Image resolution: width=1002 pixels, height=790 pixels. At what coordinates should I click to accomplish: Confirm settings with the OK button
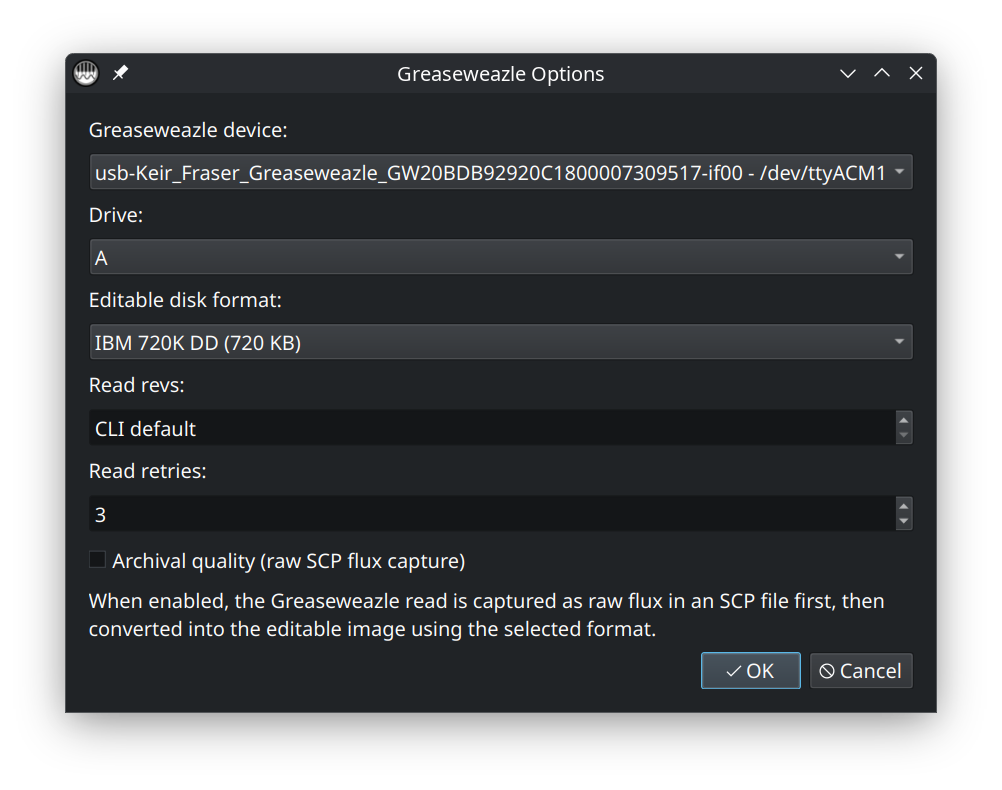coord(750,671)
